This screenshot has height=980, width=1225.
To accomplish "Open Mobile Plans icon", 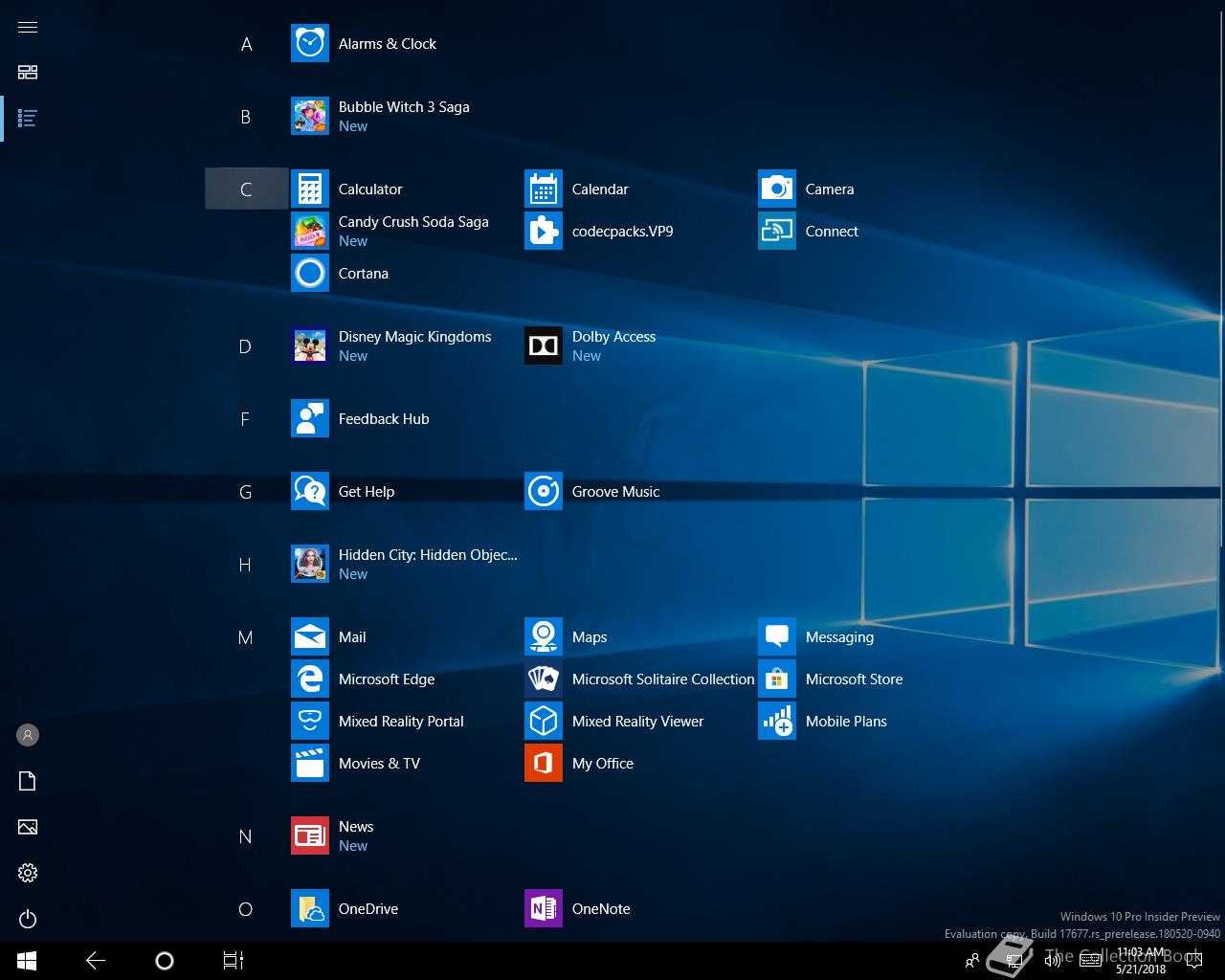I will click(777, 722).
